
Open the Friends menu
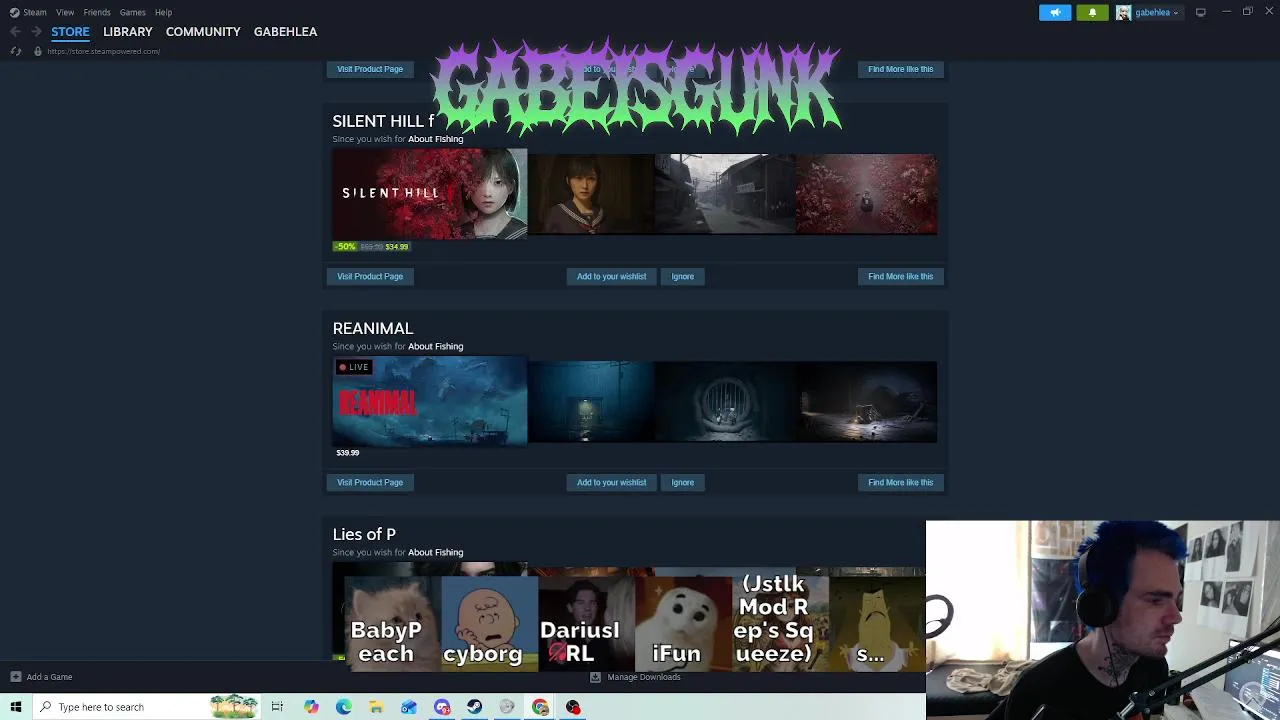coord(97,12)
